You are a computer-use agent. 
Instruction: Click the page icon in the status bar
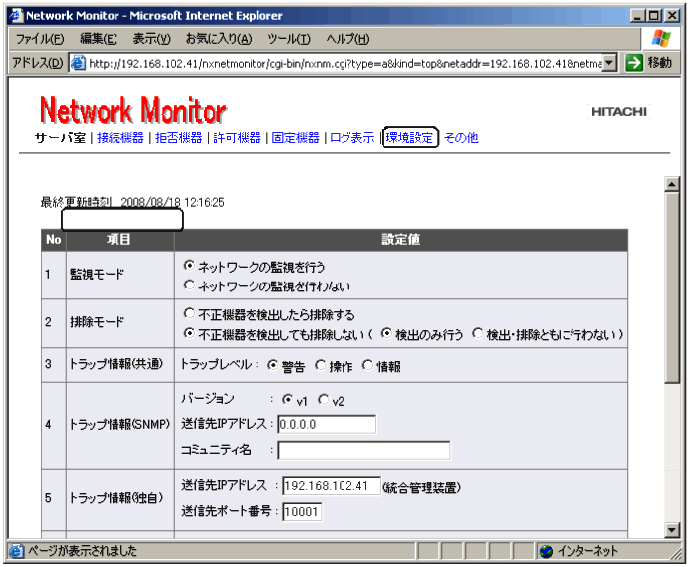(17, 551)
